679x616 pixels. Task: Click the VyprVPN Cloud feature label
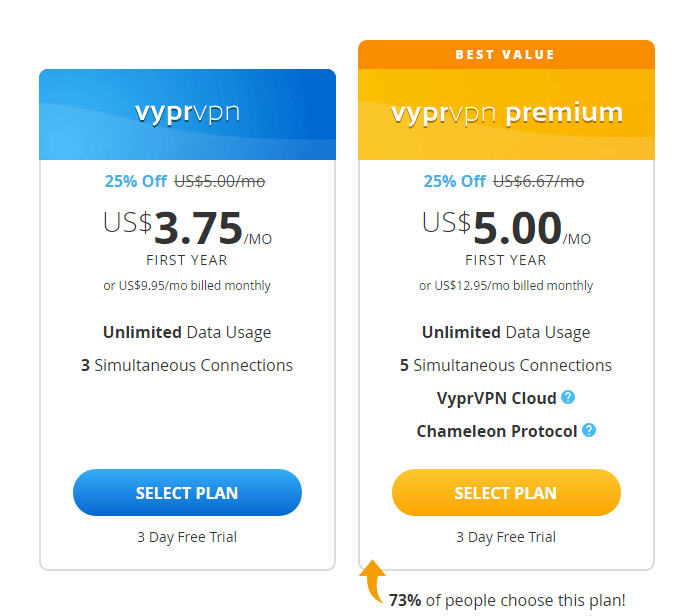point(496,398)
